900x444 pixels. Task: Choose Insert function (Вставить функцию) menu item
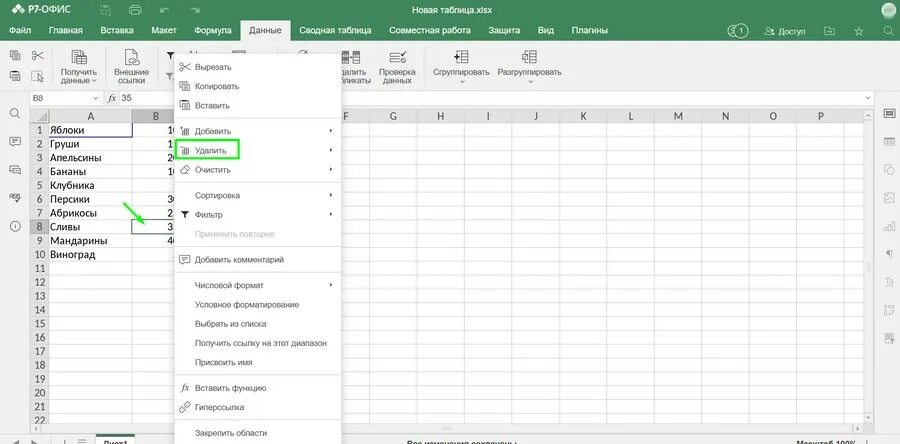[258, 388]
